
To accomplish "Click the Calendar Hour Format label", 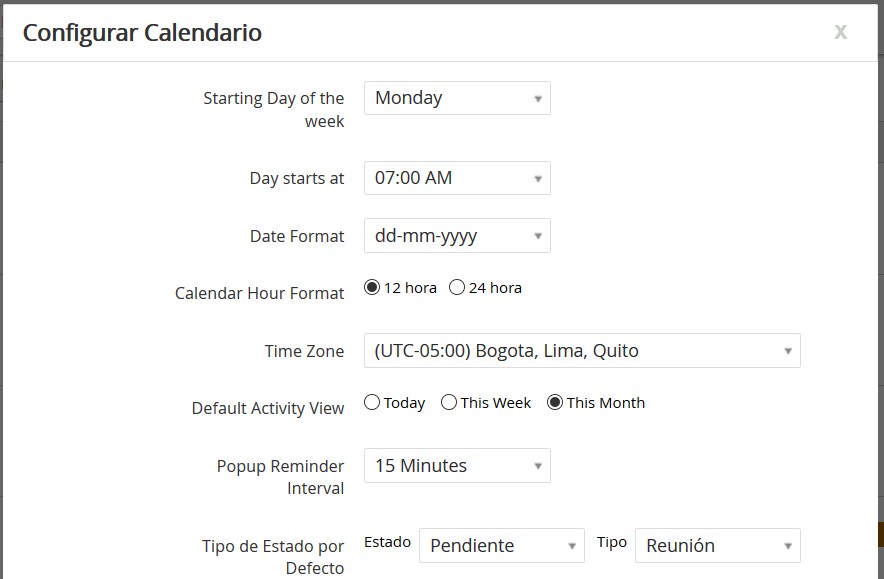I will click(x=259, y=293).
